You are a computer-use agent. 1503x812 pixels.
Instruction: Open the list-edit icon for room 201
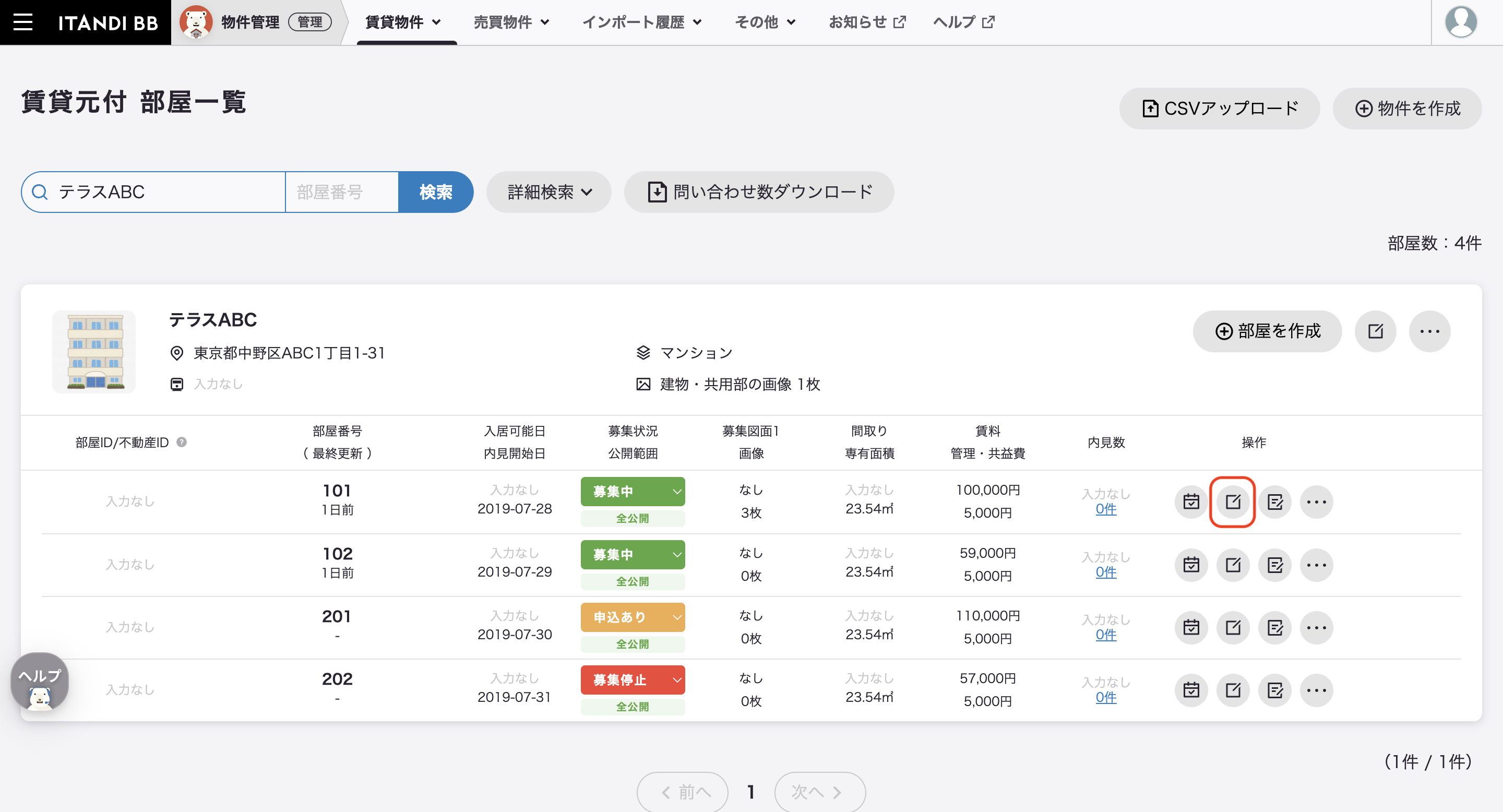pos(1275,628)
